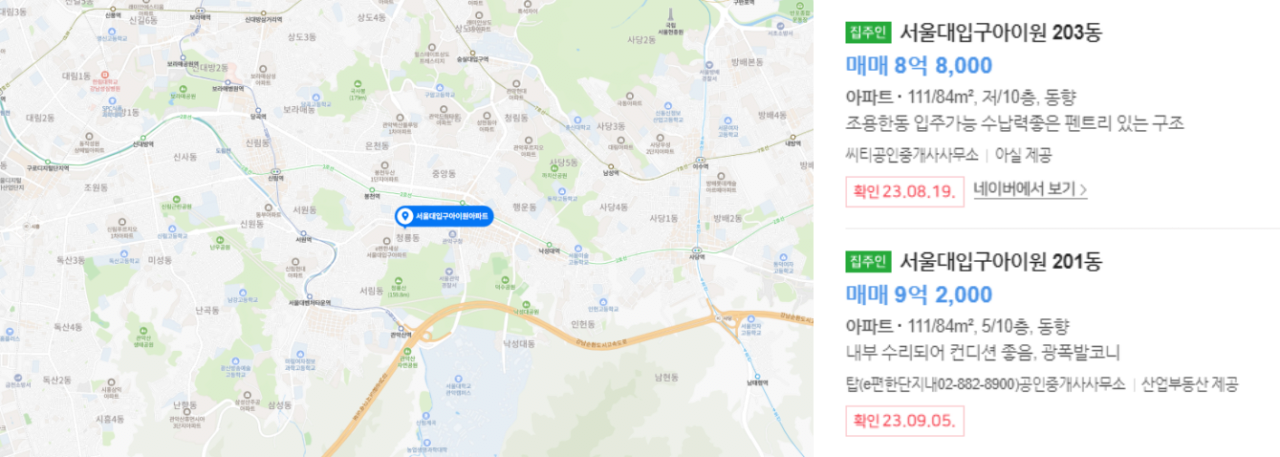The image size is (1280, 457).
Task: Click the 사당역 station marker
Action: (698, 251)
